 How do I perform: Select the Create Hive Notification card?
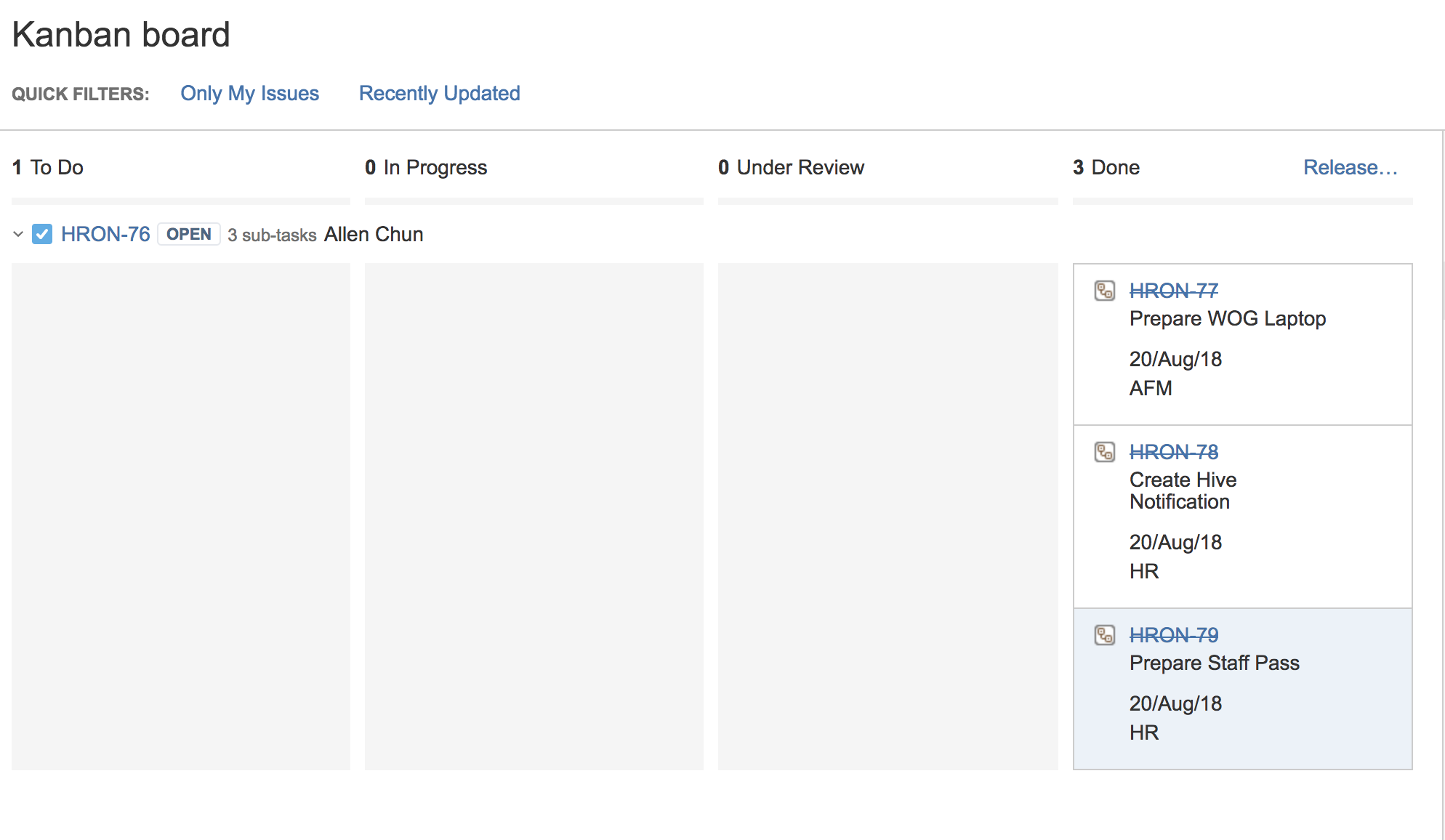click(1243, 517)
